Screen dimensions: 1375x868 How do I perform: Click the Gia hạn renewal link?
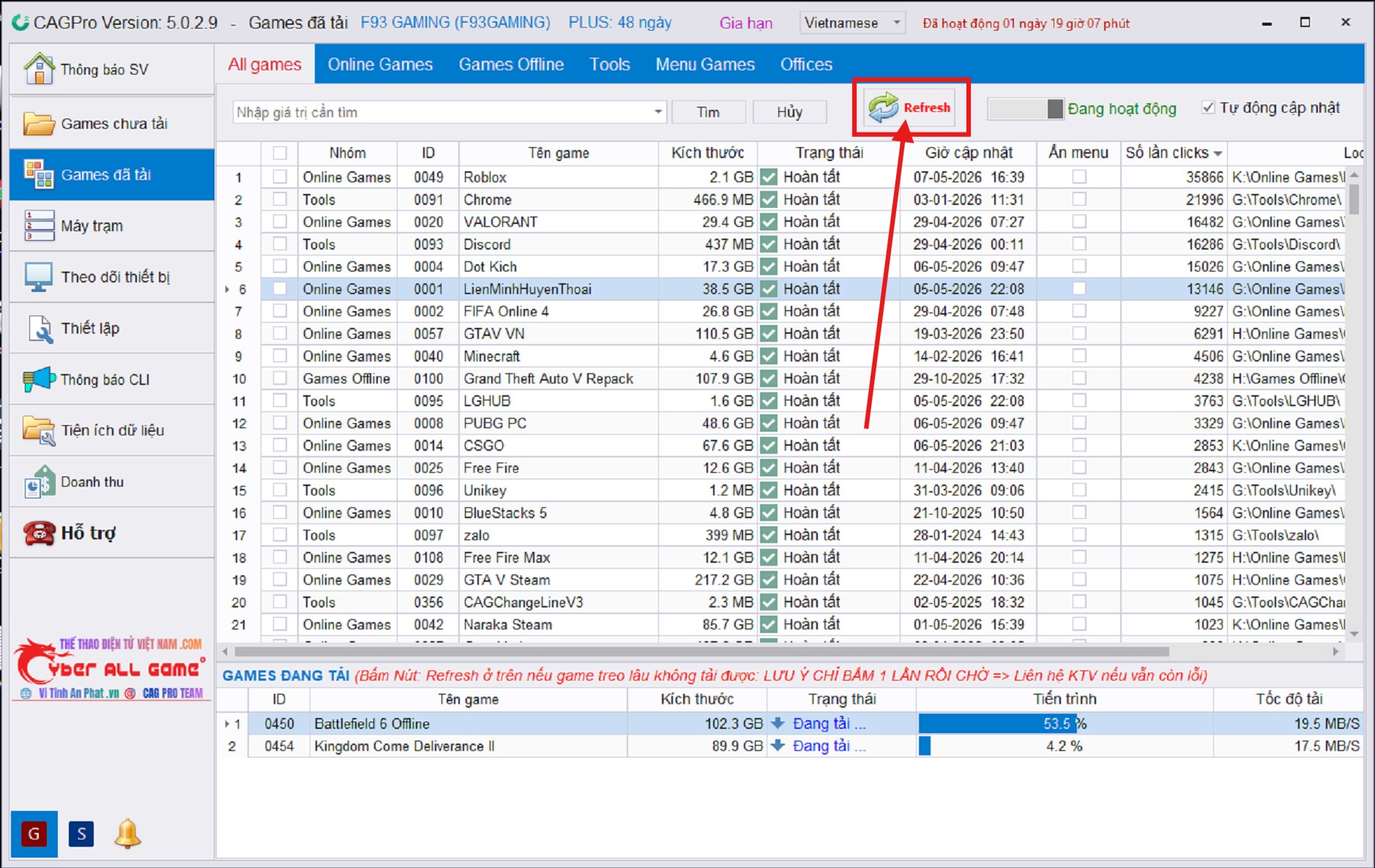pyautogui.click(x=745, y=23)
